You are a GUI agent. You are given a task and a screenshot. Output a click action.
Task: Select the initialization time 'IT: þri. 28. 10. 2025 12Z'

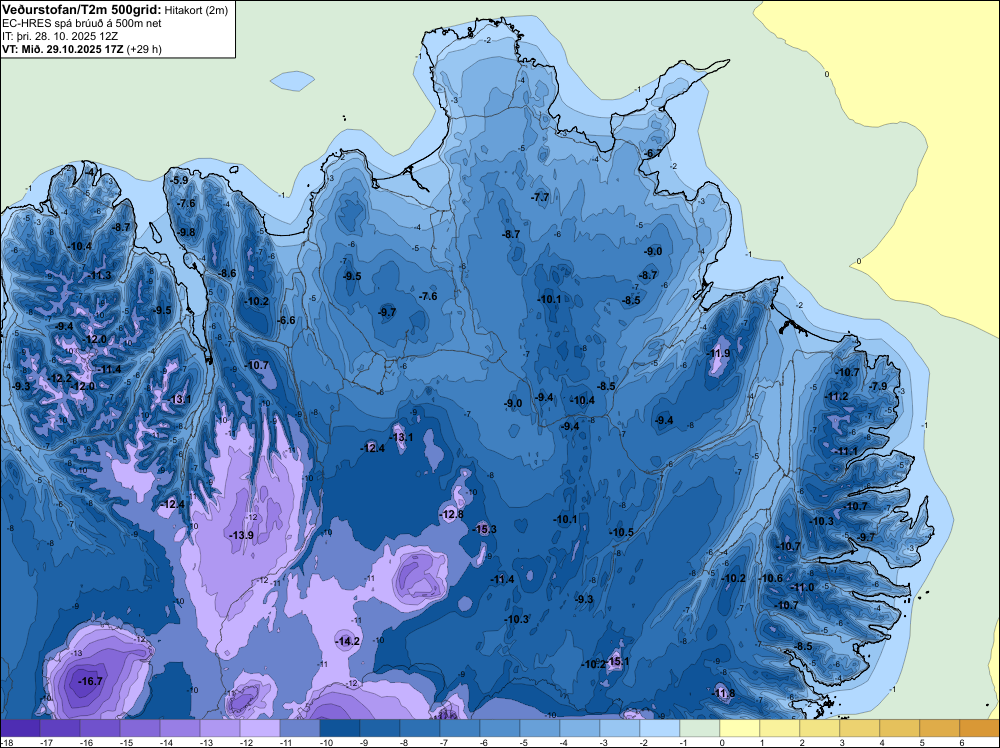tap(60, 36)
